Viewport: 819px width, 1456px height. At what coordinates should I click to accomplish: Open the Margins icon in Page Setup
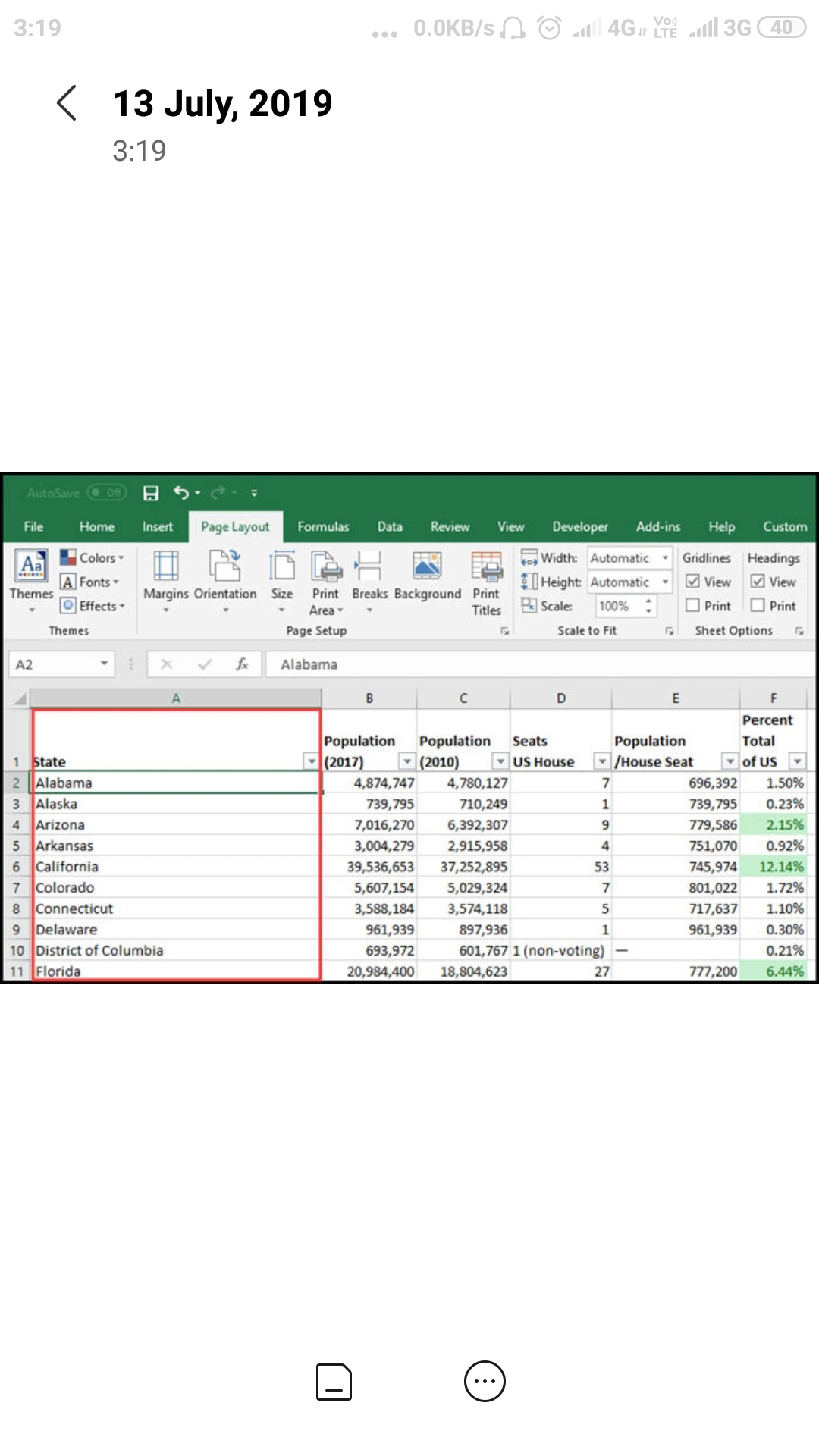point(165,567)
